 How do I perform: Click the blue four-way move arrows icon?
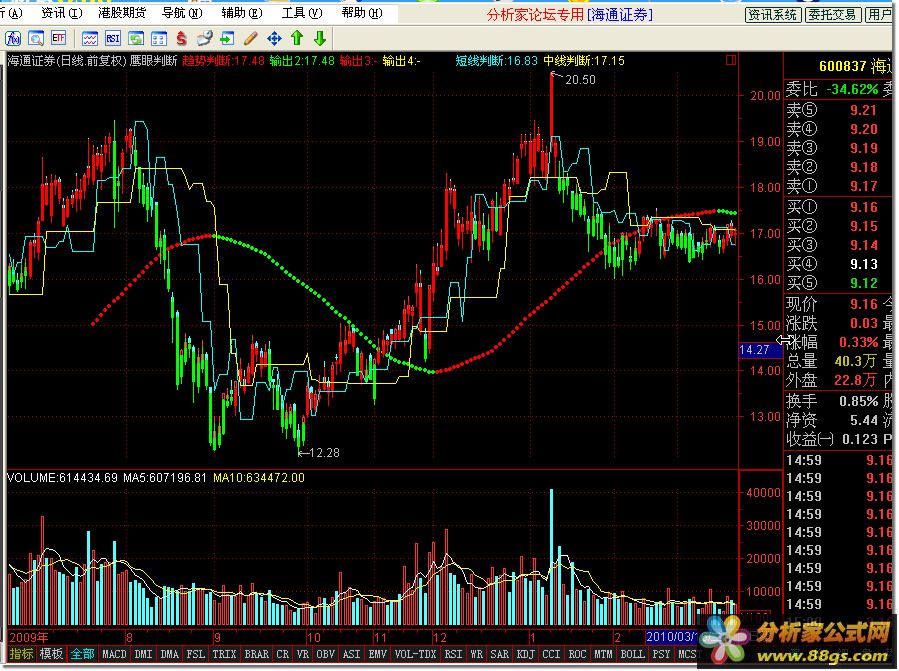pyautogui.click(x=274, y=38)
